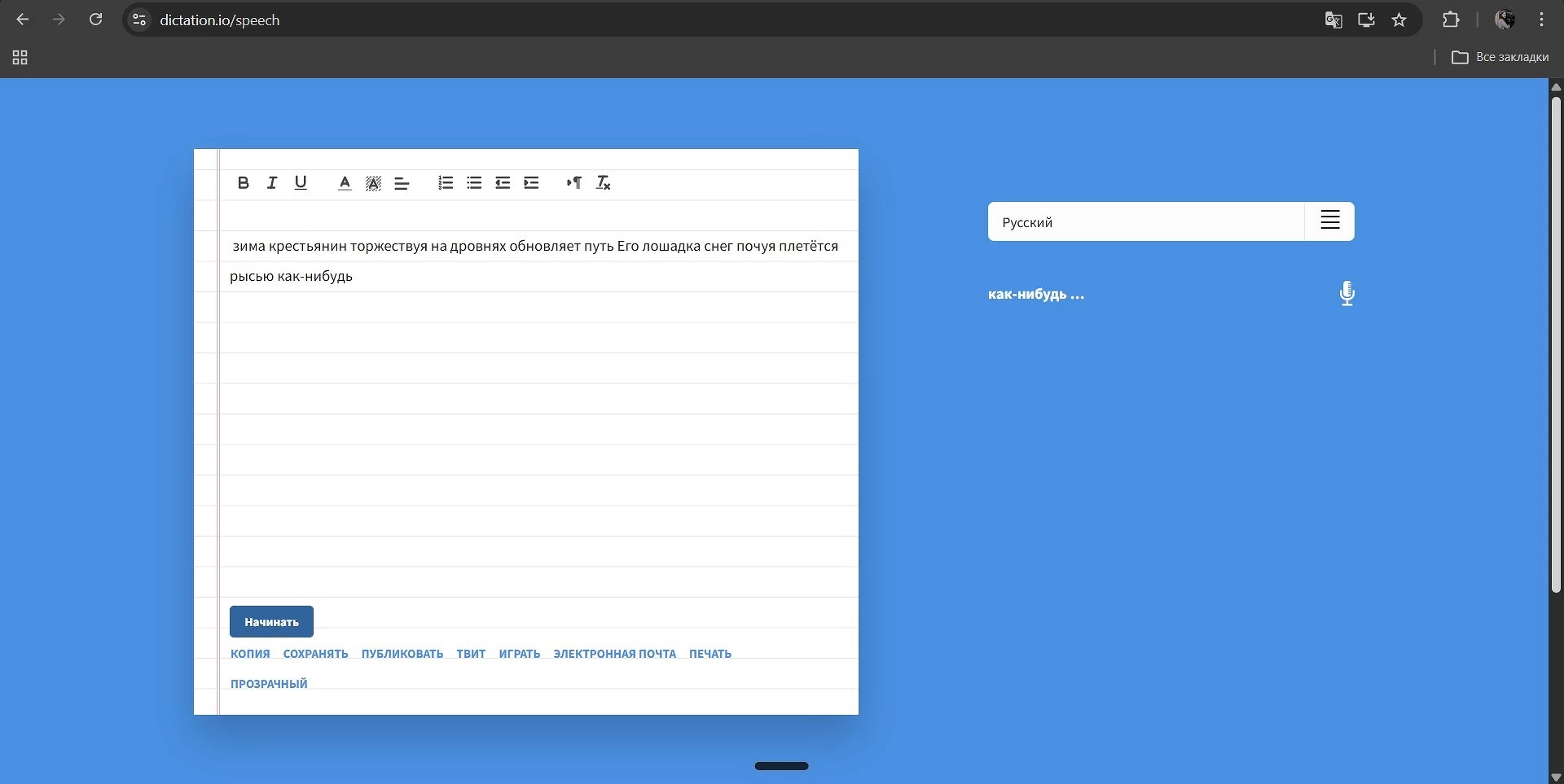Expand the text alignment options

click(x=402, y=183)
